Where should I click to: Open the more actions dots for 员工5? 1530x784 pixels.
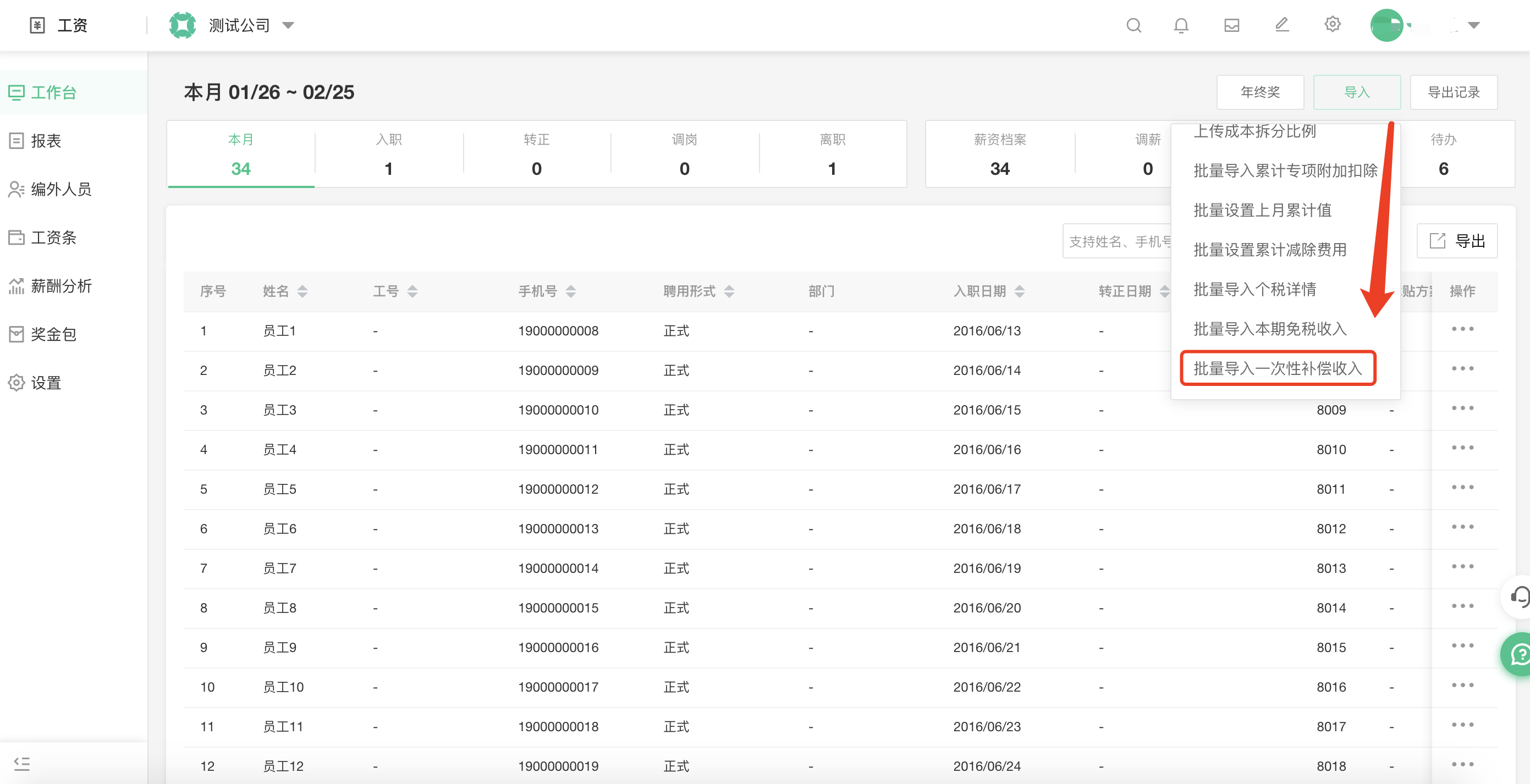coord(1463,488)
